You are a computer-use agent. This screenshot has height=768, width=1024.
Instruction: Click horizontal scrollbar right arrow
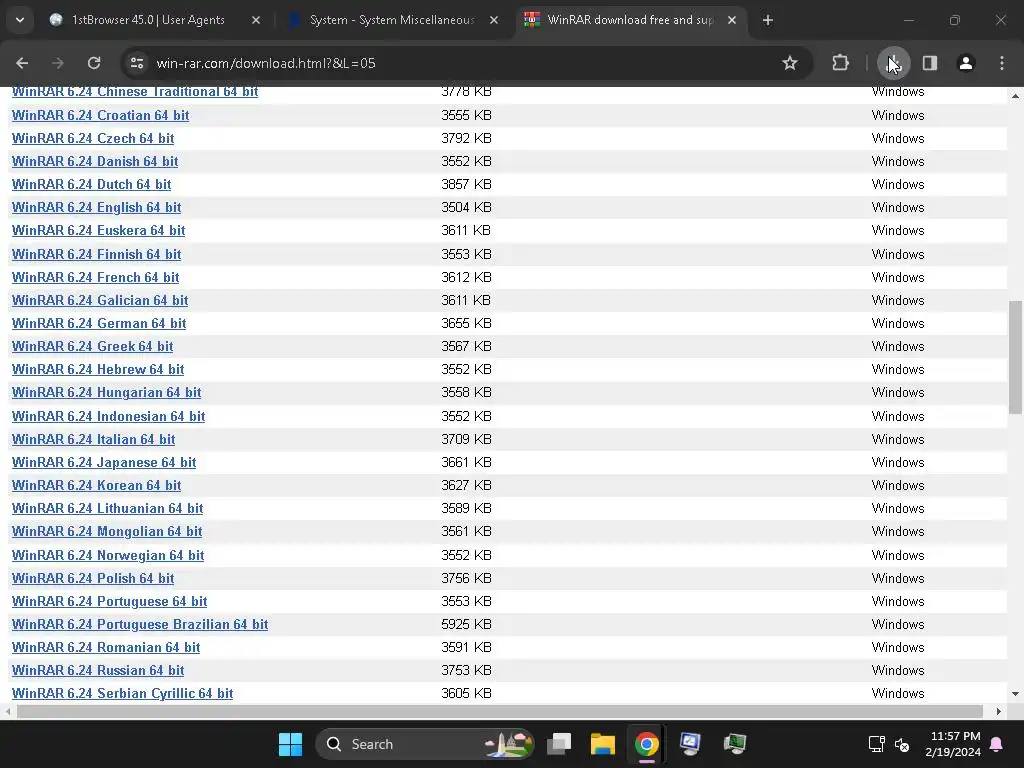coord(999,711)
